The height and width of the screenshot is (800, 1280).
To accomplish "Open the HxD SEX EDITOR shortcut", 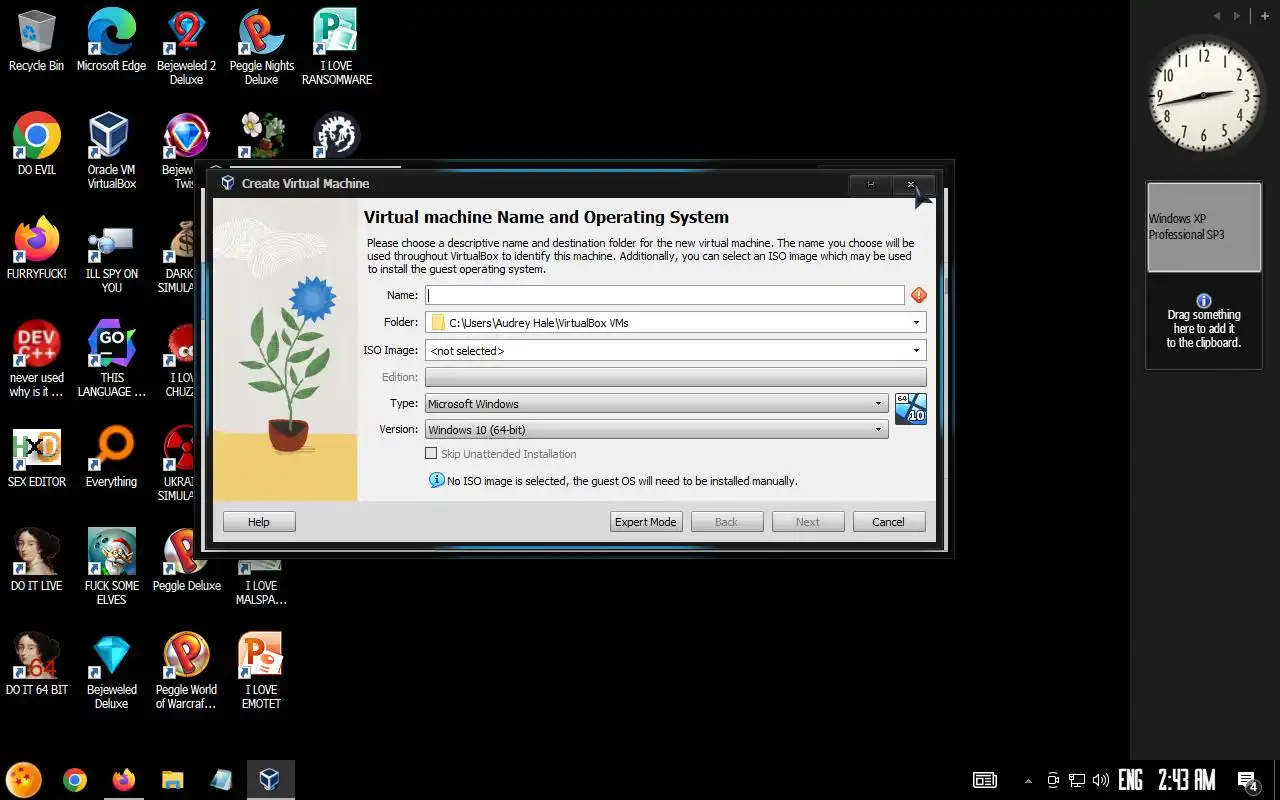I will click(x=36, y=456).
